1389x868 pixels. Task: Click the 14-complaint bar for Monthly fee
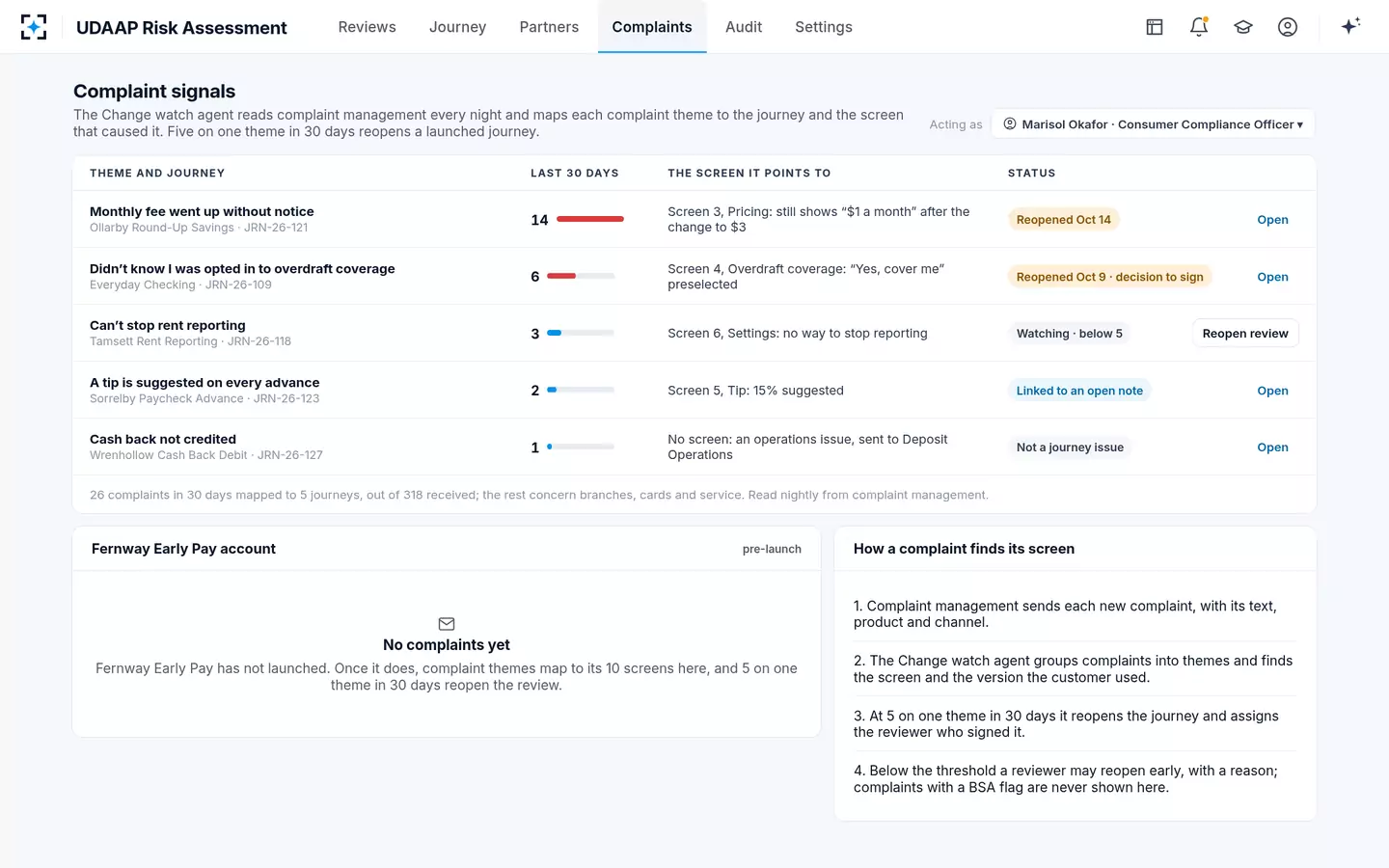coord(590,219)
